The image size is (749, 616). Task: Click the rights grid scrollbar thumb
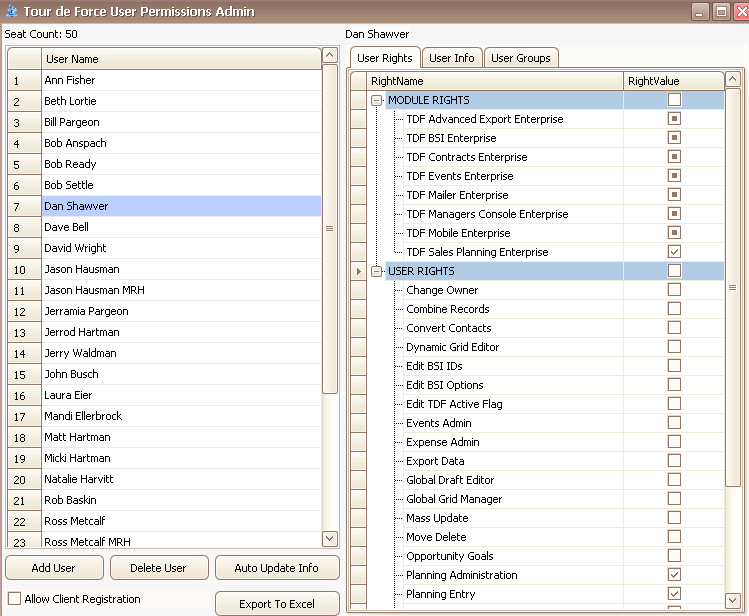tap(733, 287)
